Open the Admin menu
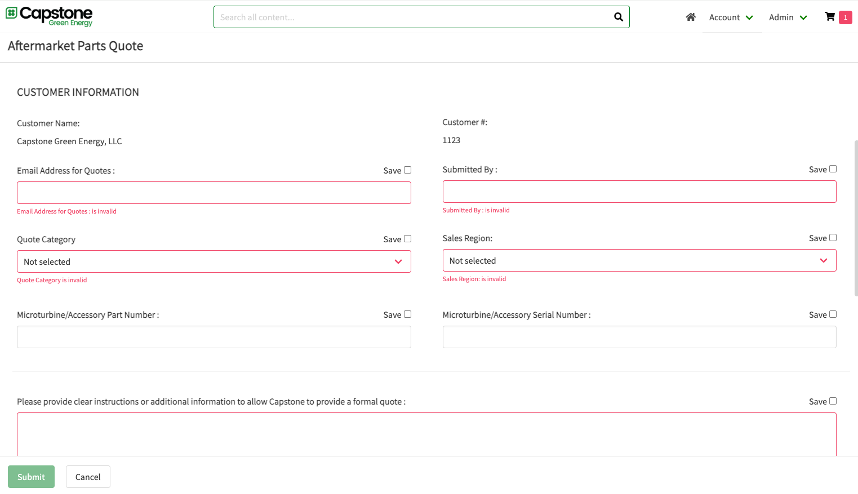The width and height of the screenshot is (858, 494). tap(788, 18)
